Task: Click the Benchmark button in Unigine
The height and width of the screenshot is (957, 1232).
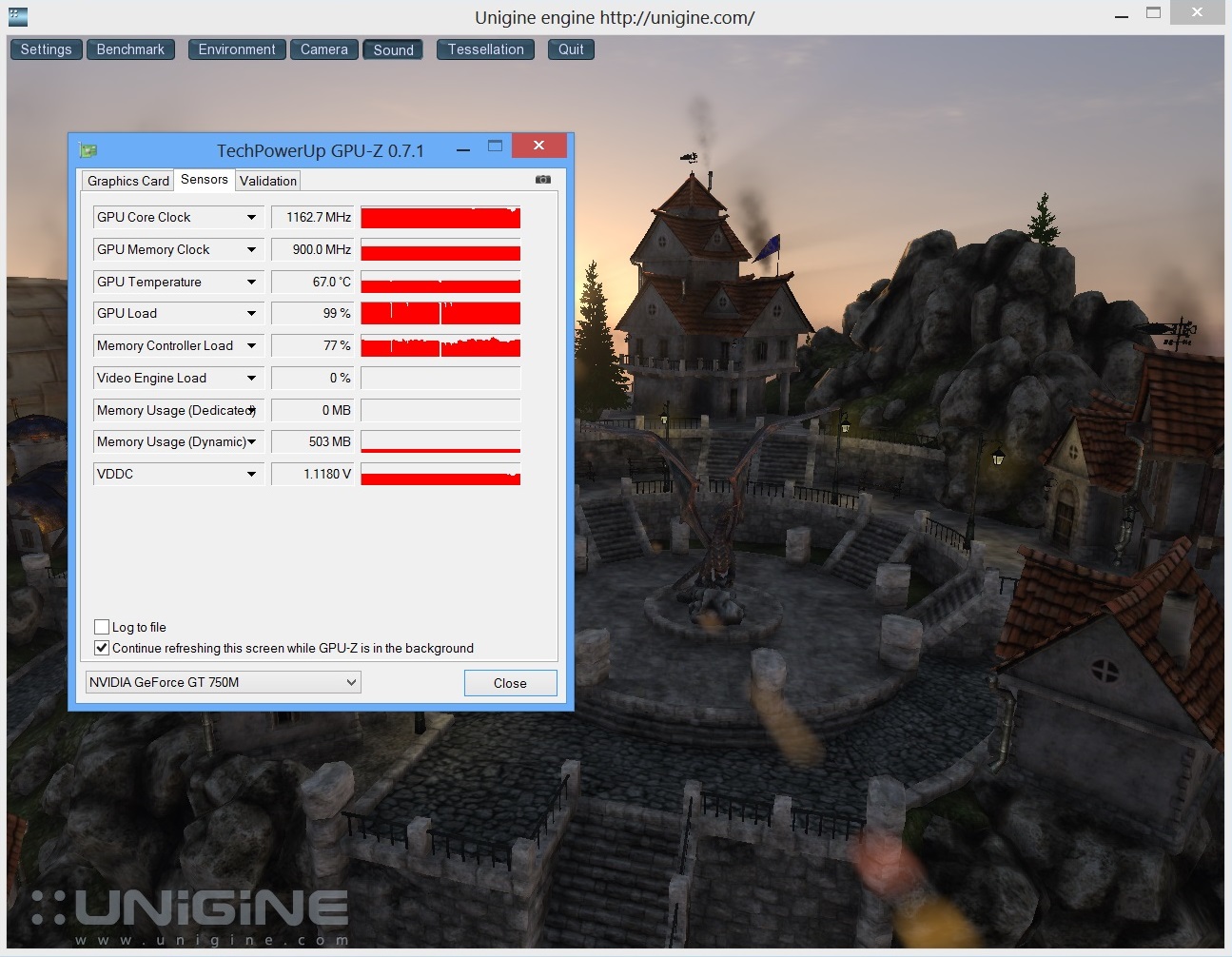Action: (130, 49)
